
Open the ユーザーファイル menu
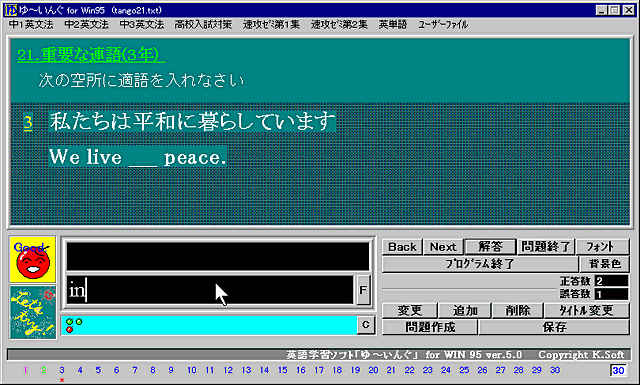(x=443, y=24)
